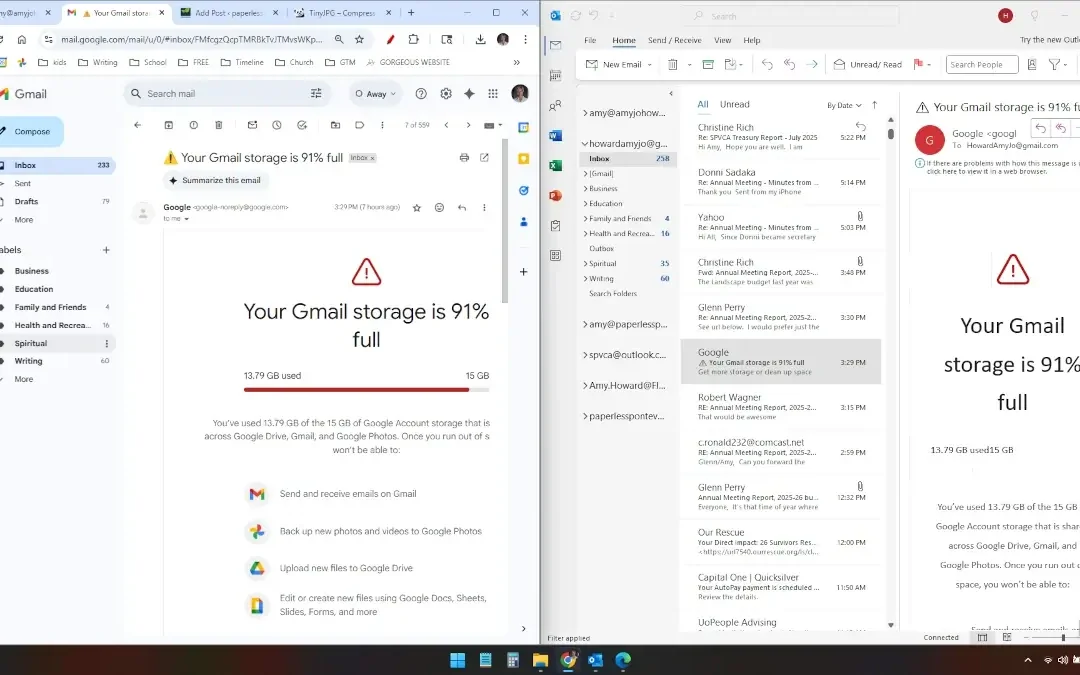Viewport: 1080px width, 675px height.
Task: Open the Google apps grid
Action: click(x=493, y=94)
